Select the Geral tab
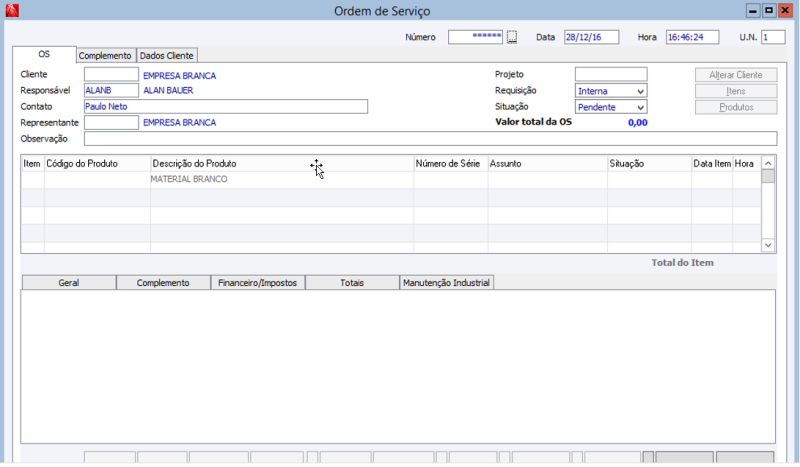 click(69, 283)
